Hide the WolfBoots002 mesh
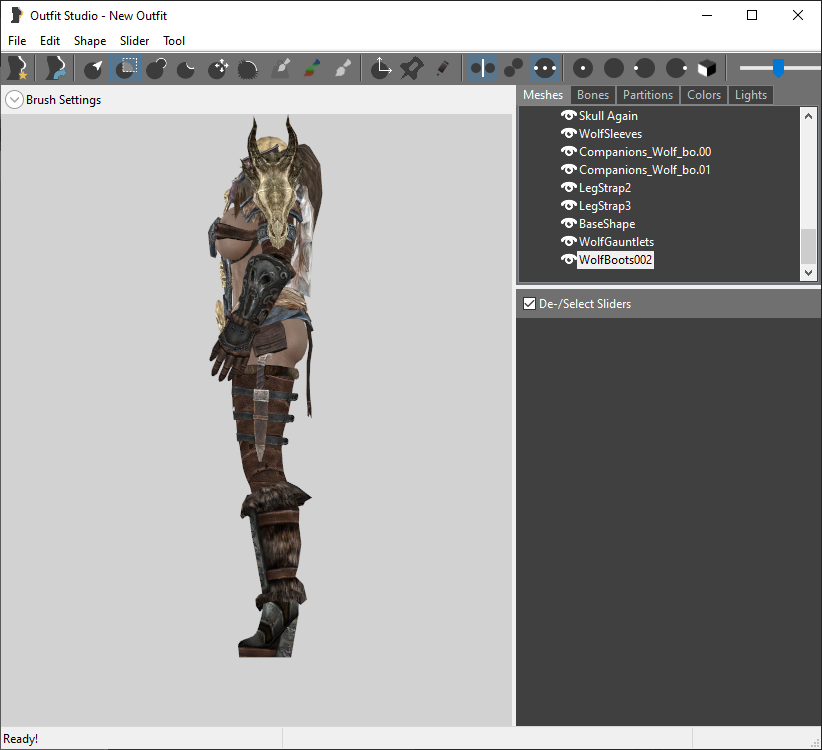This screenshot has height=750, width=822. tap(569, 259)
